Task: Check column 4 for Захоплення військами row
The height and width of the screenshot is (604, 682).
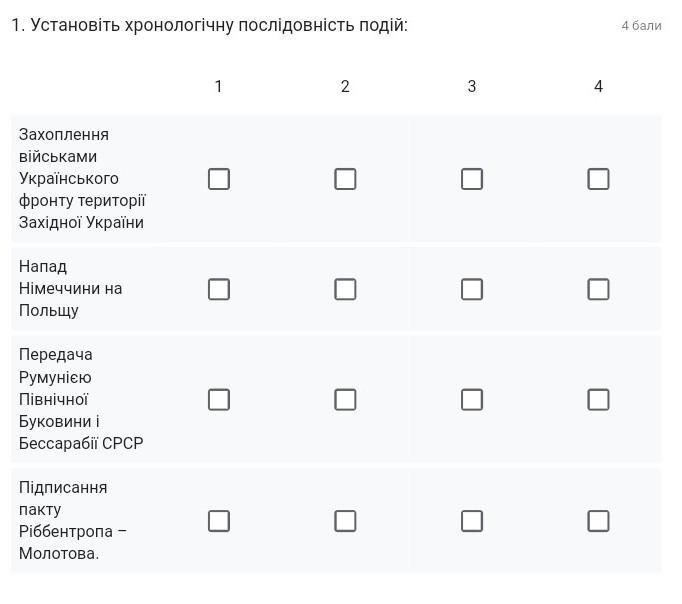Action: point(598,179)
